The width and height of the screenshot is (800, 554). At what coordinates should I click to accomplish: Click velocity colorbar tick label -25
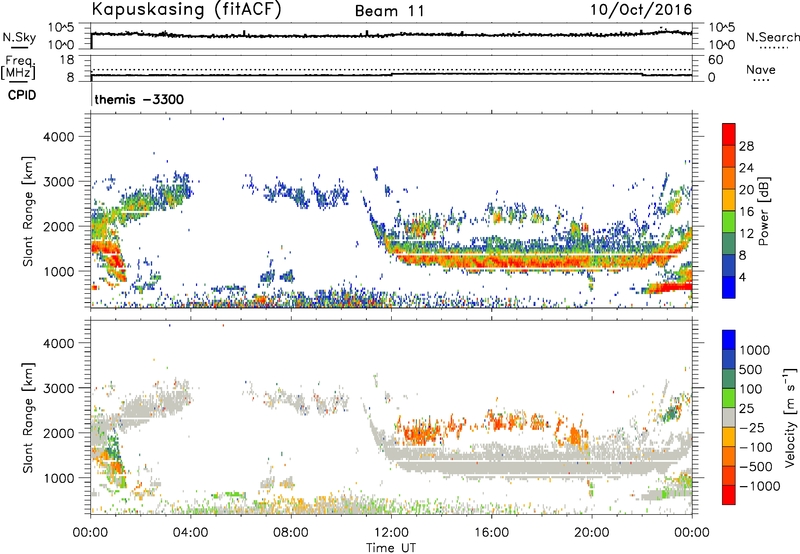(752, 428)
